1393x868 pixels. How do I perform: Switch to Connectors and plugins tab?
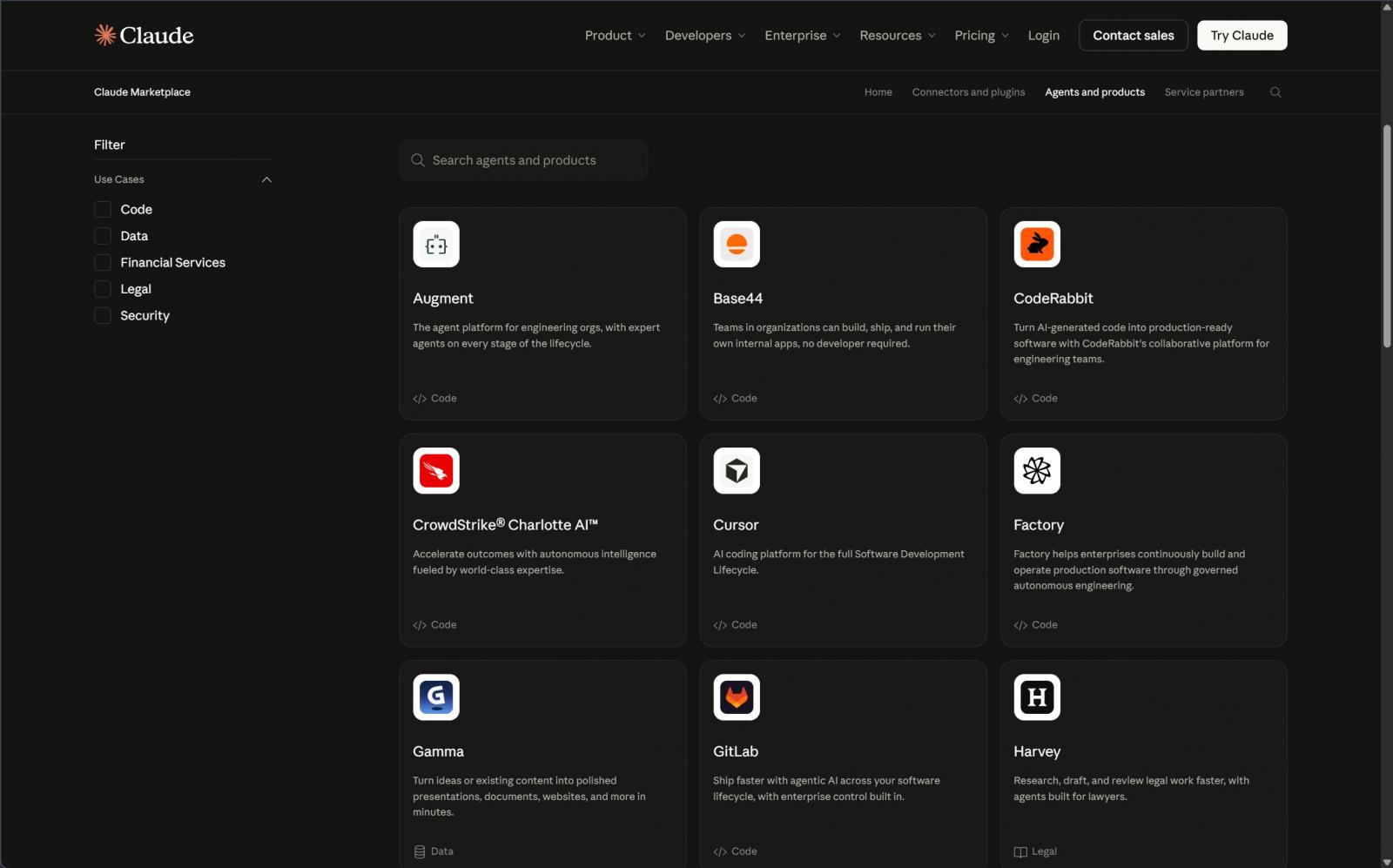pos(968,92)
